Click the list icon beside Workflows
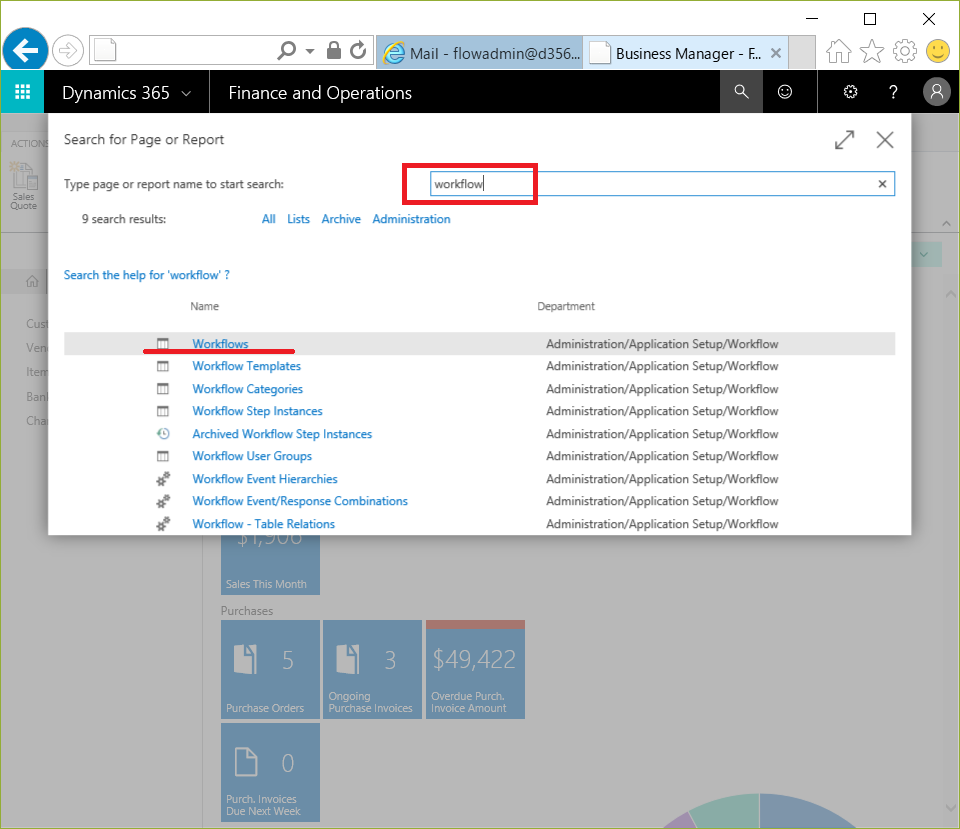960x829 pixels. (x=163, y=343)
